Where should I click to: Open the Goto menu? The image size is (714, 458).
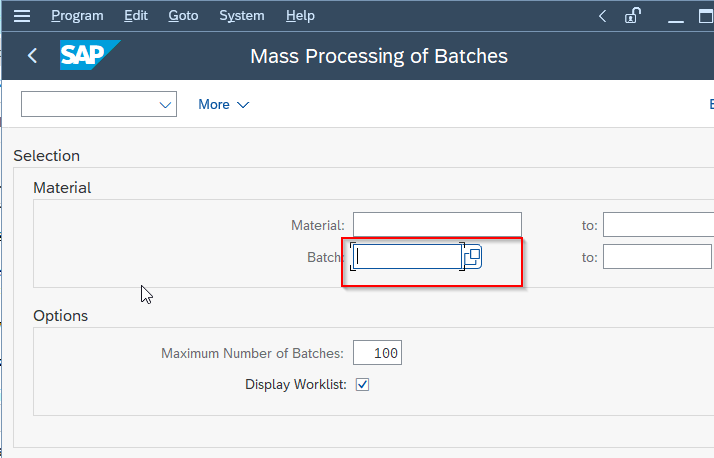pyautogui.click(x=183, y=15)
